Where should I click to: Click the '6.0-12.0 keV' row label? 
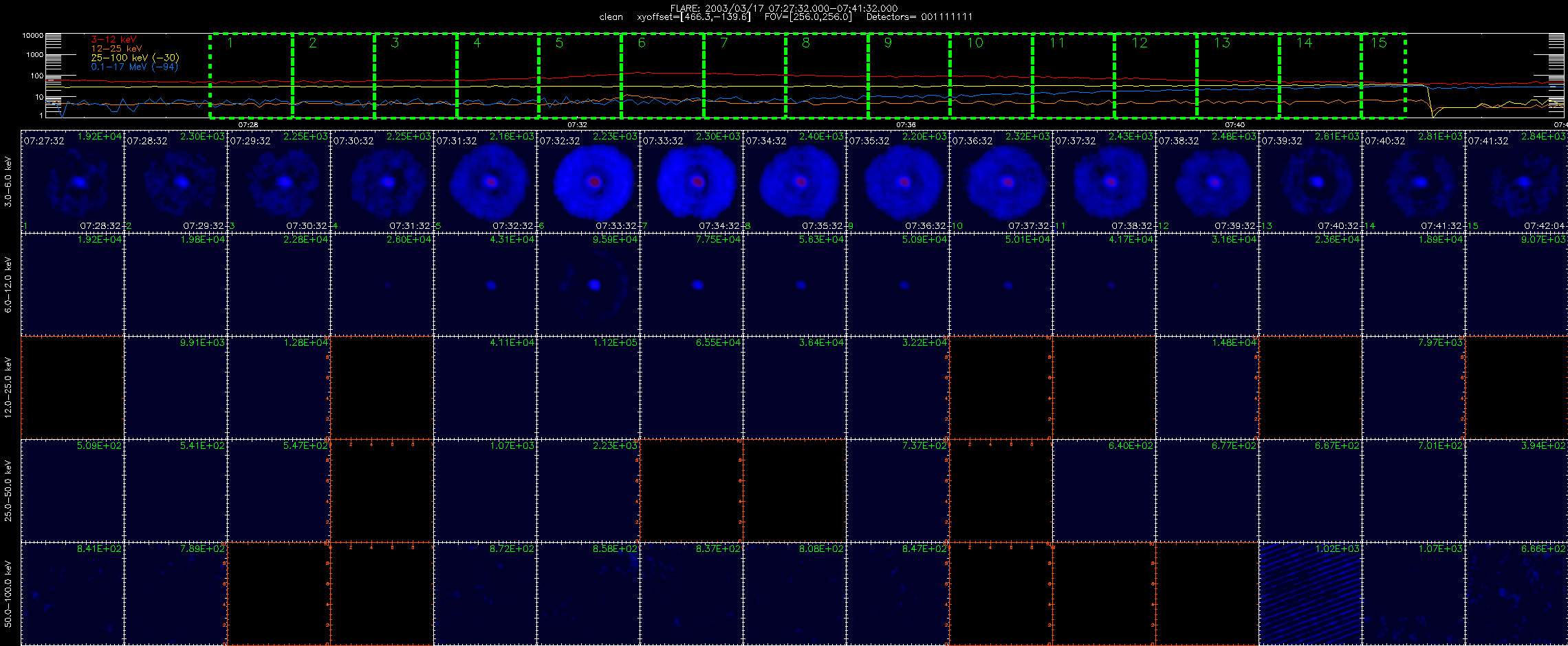click(8, 285)
